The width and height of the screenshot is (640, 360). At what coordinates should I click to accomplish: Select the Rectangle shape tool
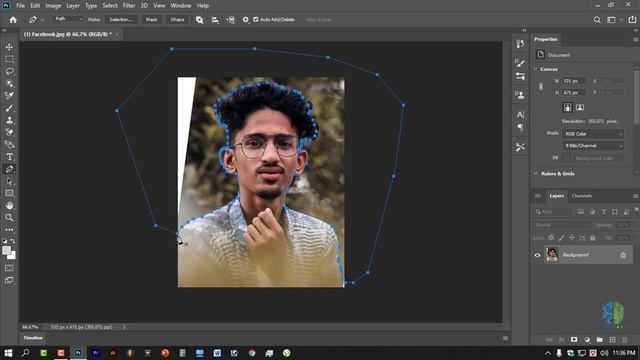tap(9, 193)
